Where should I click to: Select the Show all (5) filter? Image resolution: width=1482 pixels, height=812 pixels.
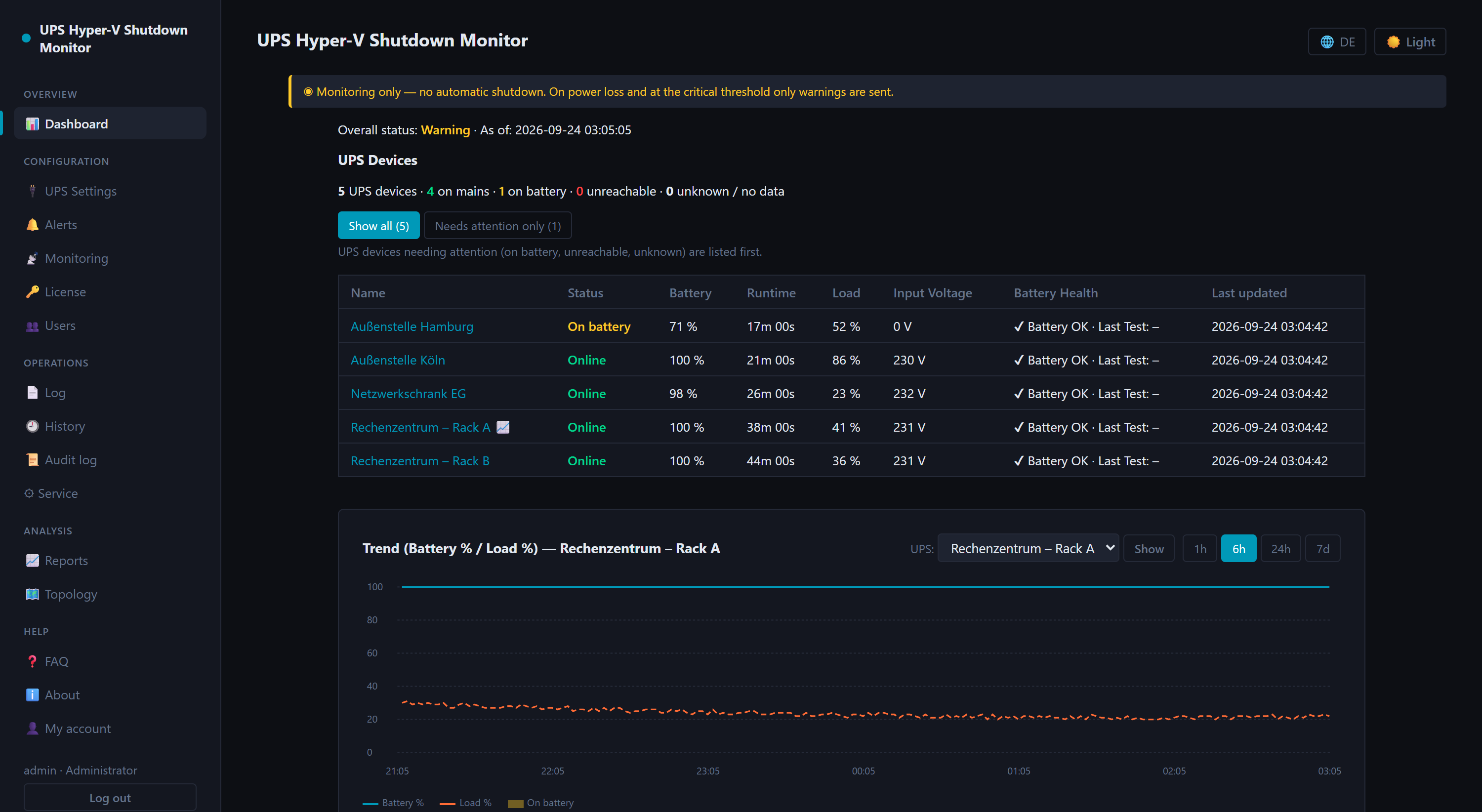(378, 225)
